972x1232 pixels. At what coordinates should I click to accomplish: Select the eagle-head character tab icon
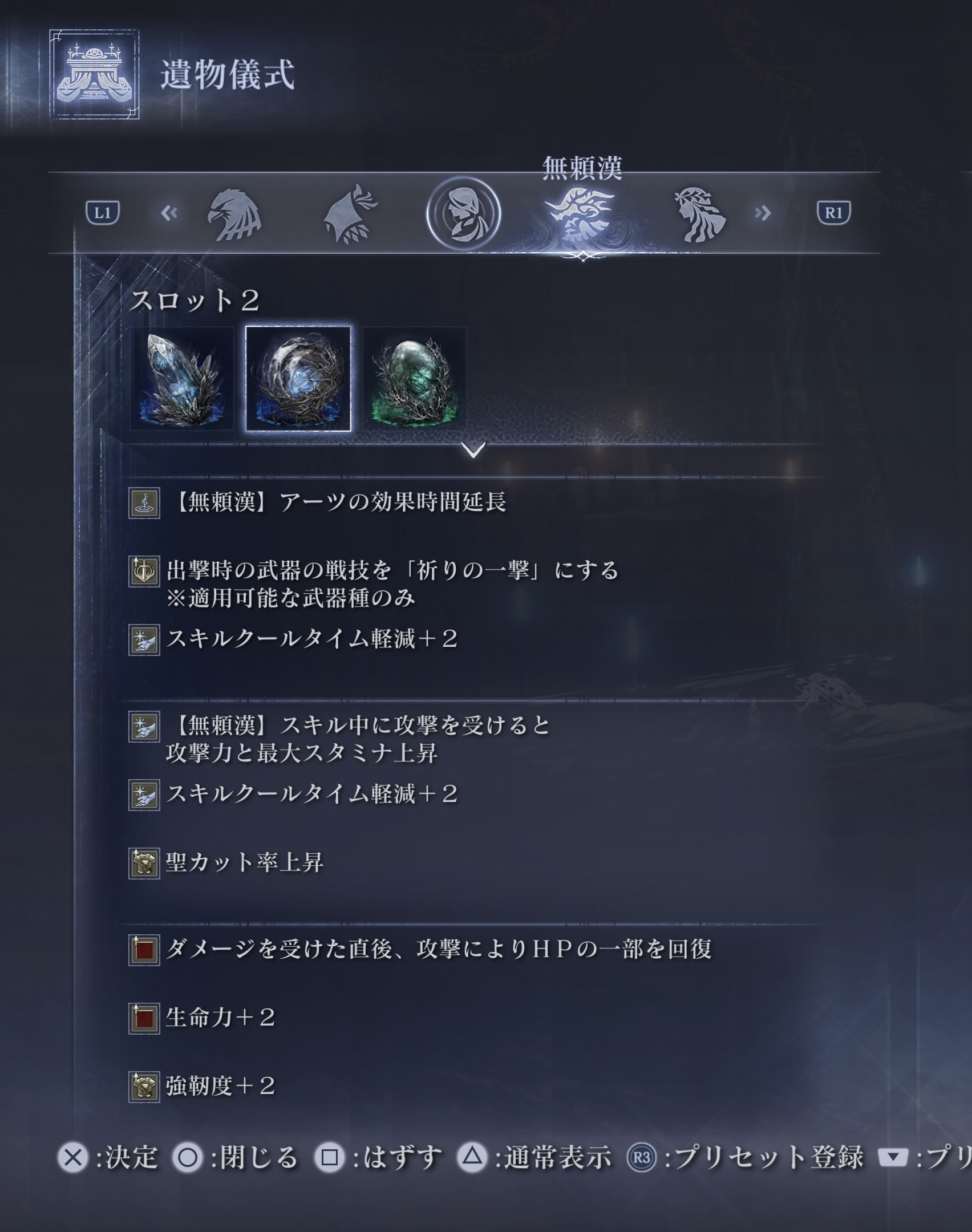coord(234,214)
